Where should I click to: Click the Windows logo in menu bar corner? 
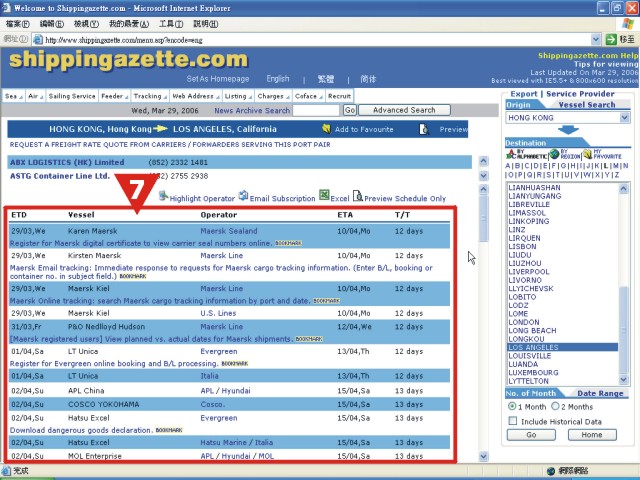(x=628, y=24)
